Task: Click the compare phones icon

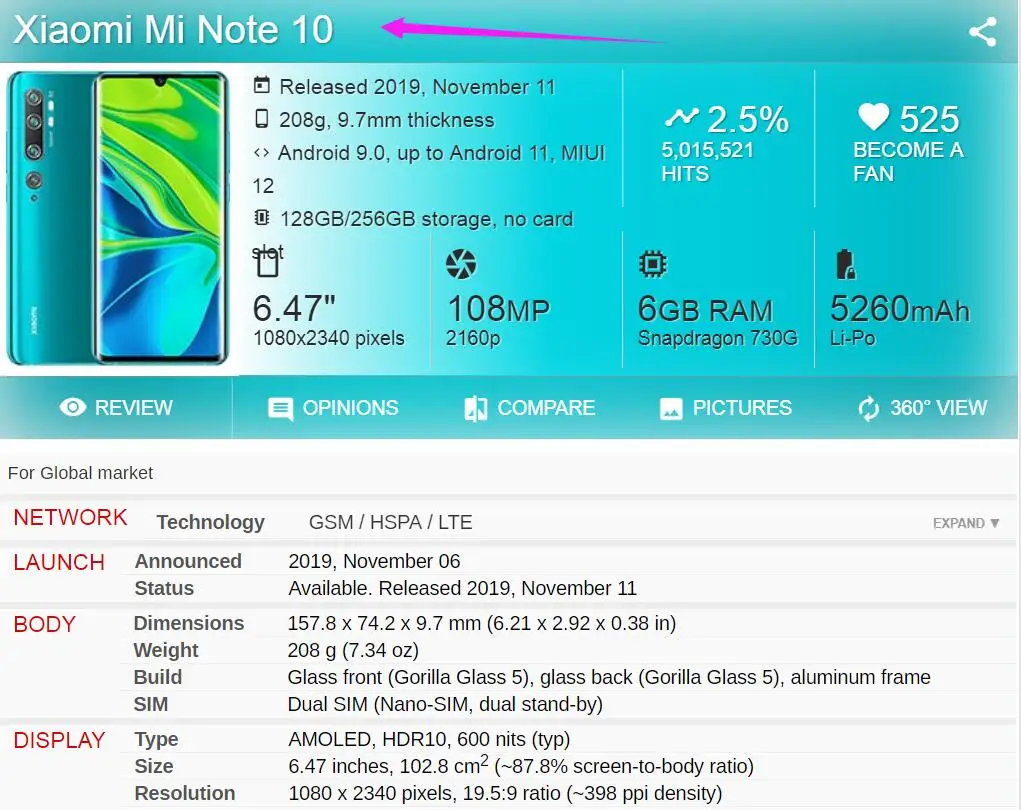Action: coord(475,408)
